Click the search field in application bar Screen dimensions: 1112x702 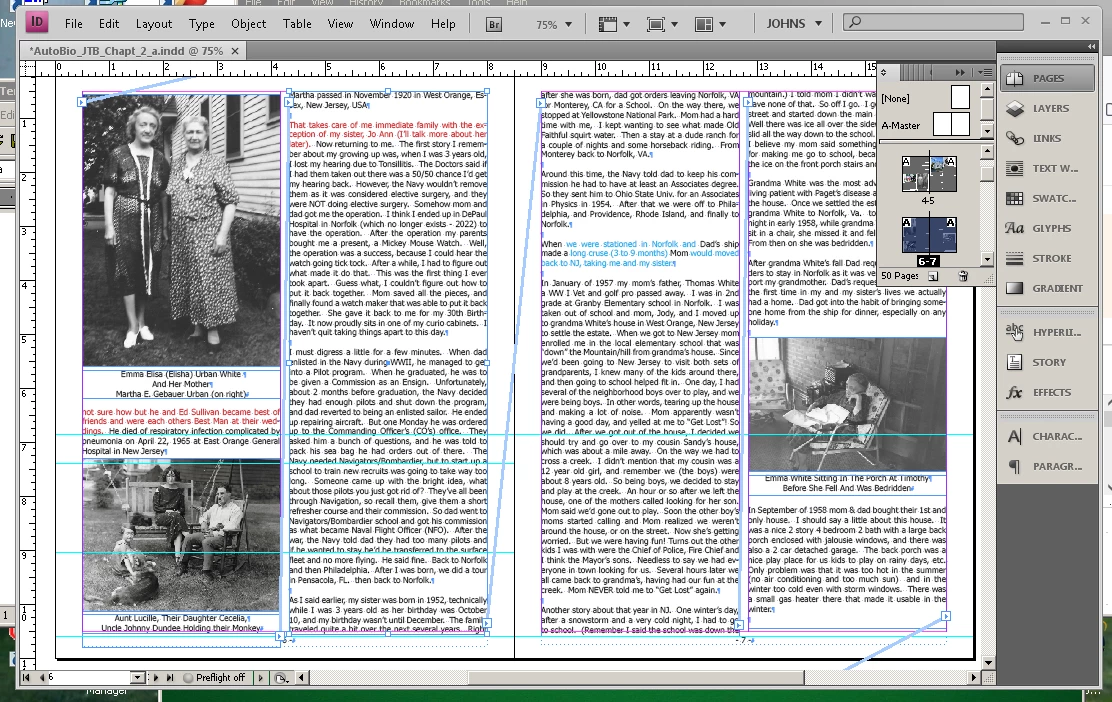point(933,22)
